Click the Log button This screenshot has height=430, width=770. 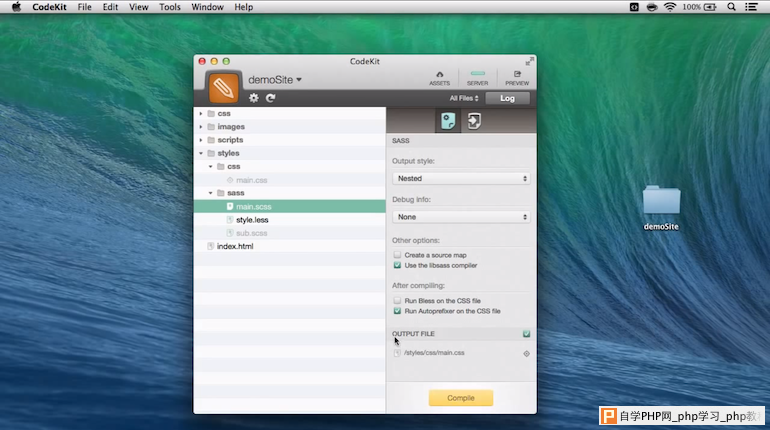[x=507, y=98]
